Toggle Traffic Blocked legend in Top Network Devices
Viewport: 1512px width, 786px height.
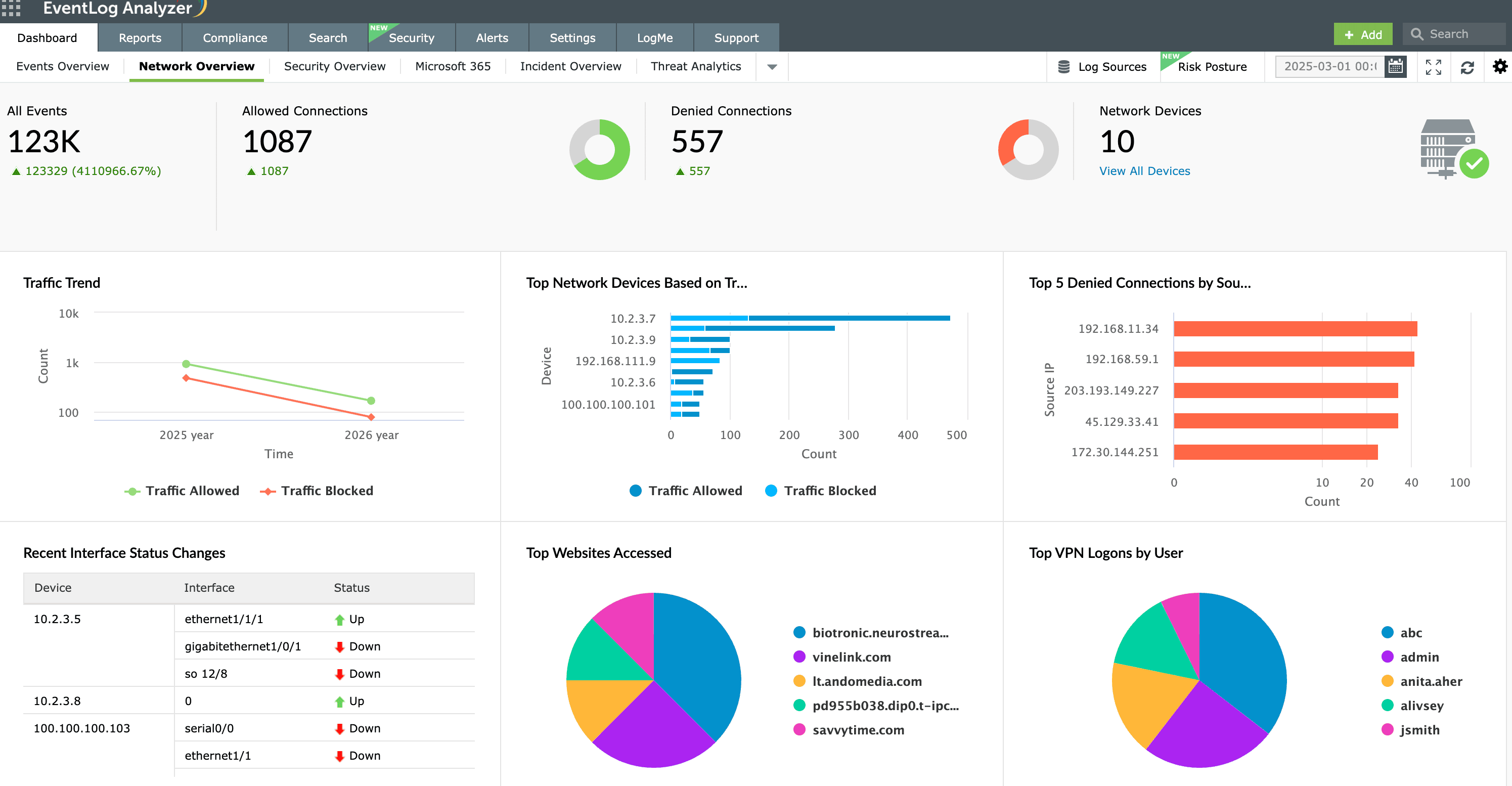coord(821,491)
